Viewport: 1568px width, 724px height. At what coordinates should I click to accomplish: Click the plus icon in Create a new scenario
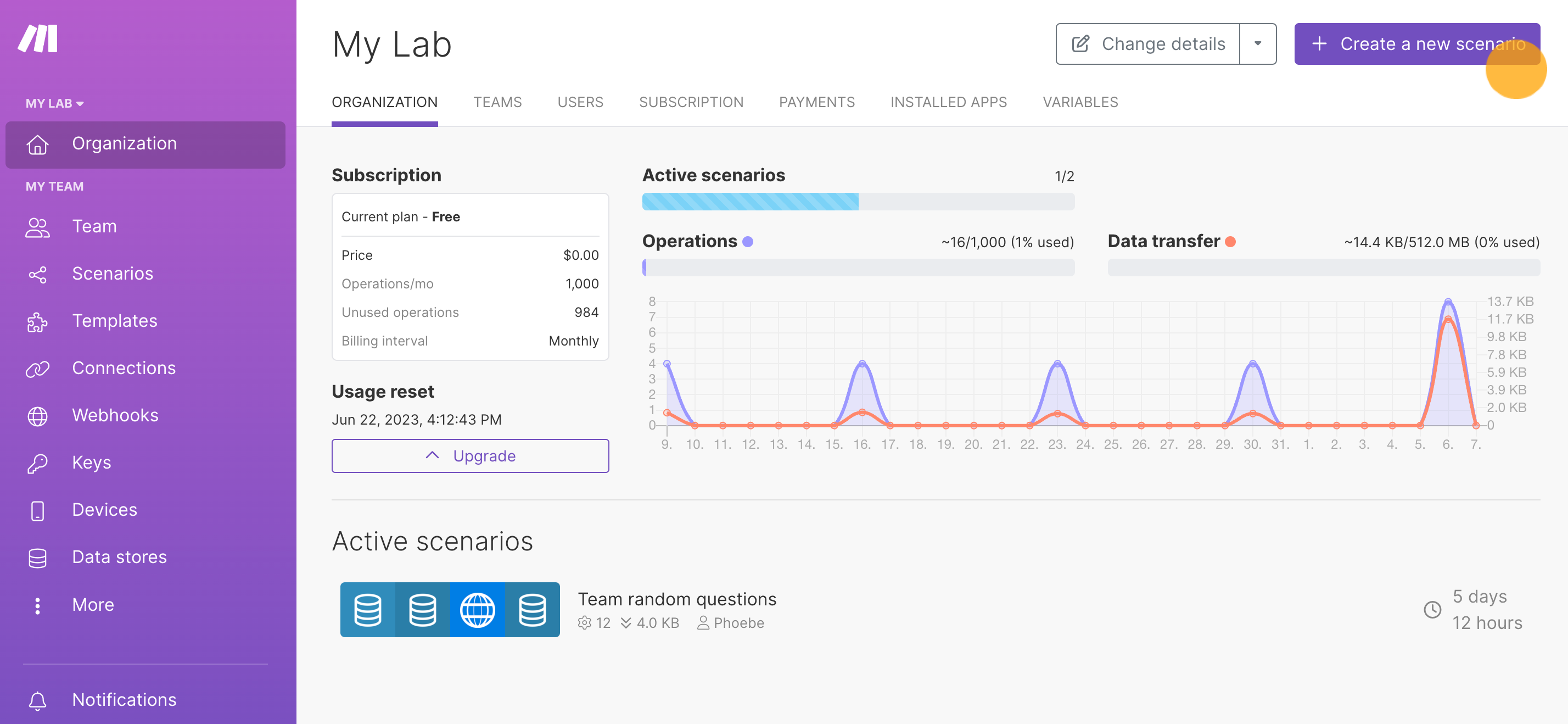1319,44
